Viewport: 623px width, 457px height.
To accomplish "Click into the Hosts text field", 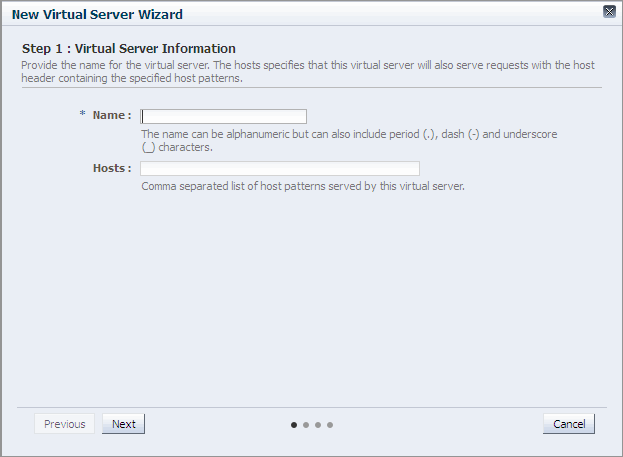I will pos(280,168).
